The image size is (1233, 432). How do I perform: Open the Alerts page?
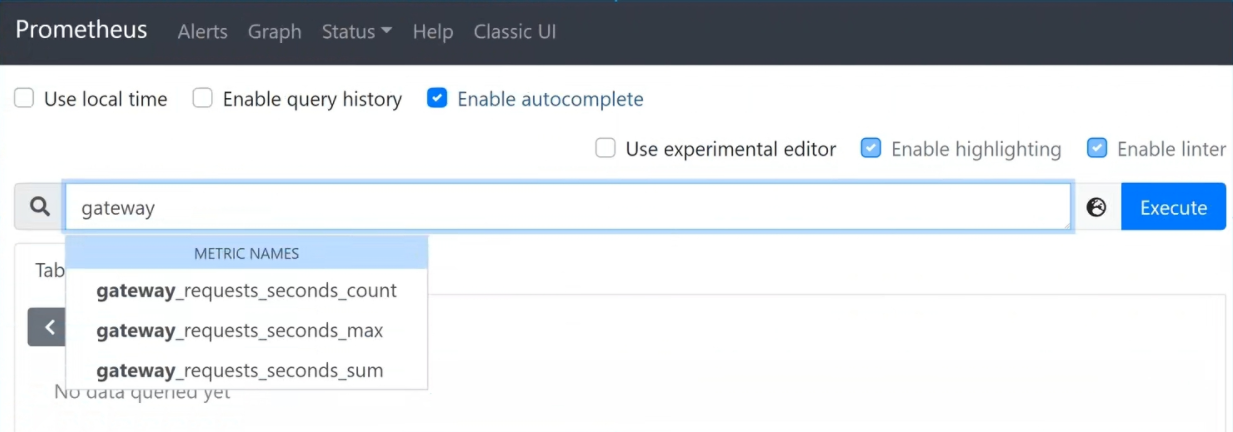click(x=202, y=32)
